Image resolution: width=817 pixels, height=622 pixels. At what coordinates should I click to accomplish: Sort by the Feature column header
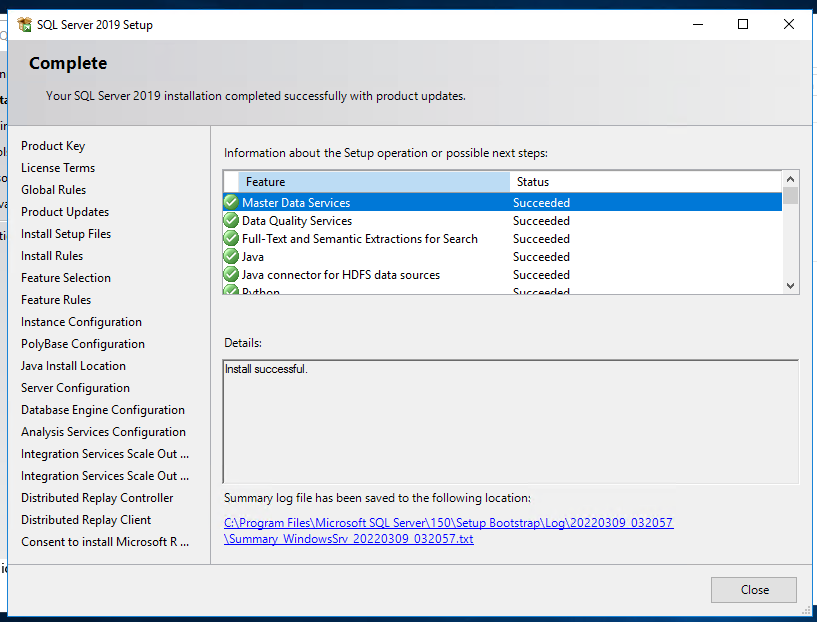pyautogui.click(x=374, y=182)
